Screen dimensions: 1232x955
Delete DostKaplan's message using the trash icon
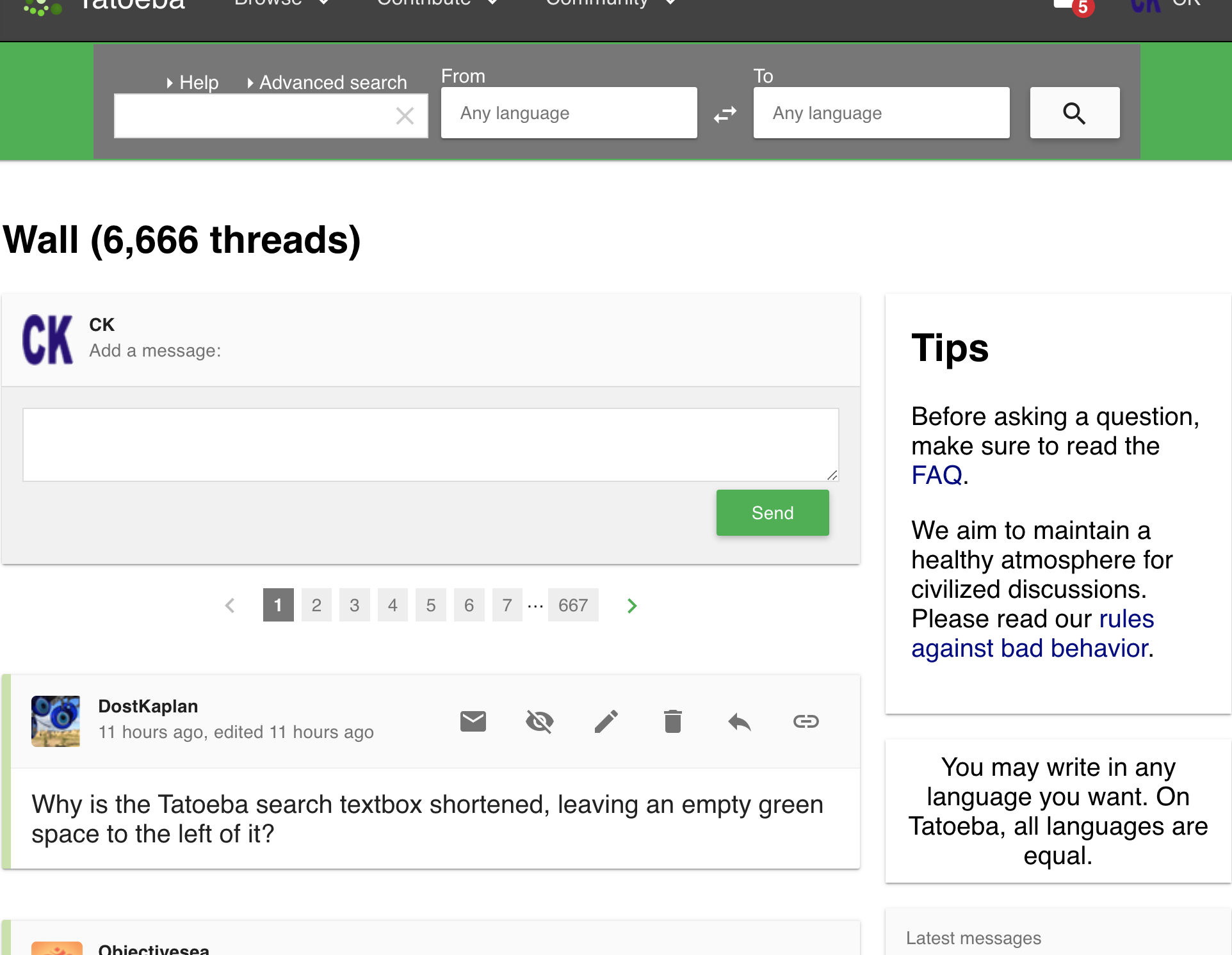pyautogui.click(x=672, y=721)
